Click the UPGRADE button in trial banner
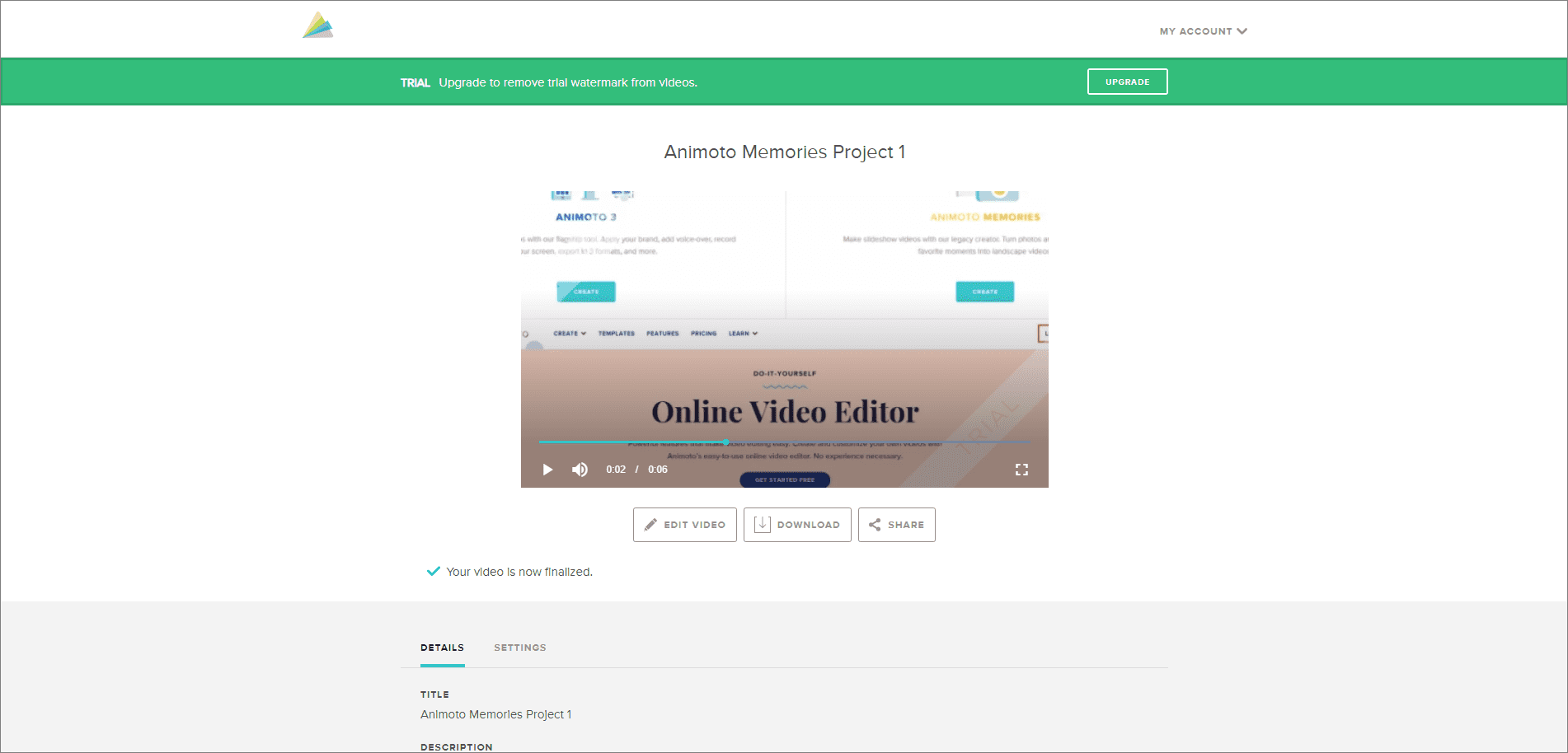Image resolution: width=1568 pixels, height=753 pixels. [1127, 81]
